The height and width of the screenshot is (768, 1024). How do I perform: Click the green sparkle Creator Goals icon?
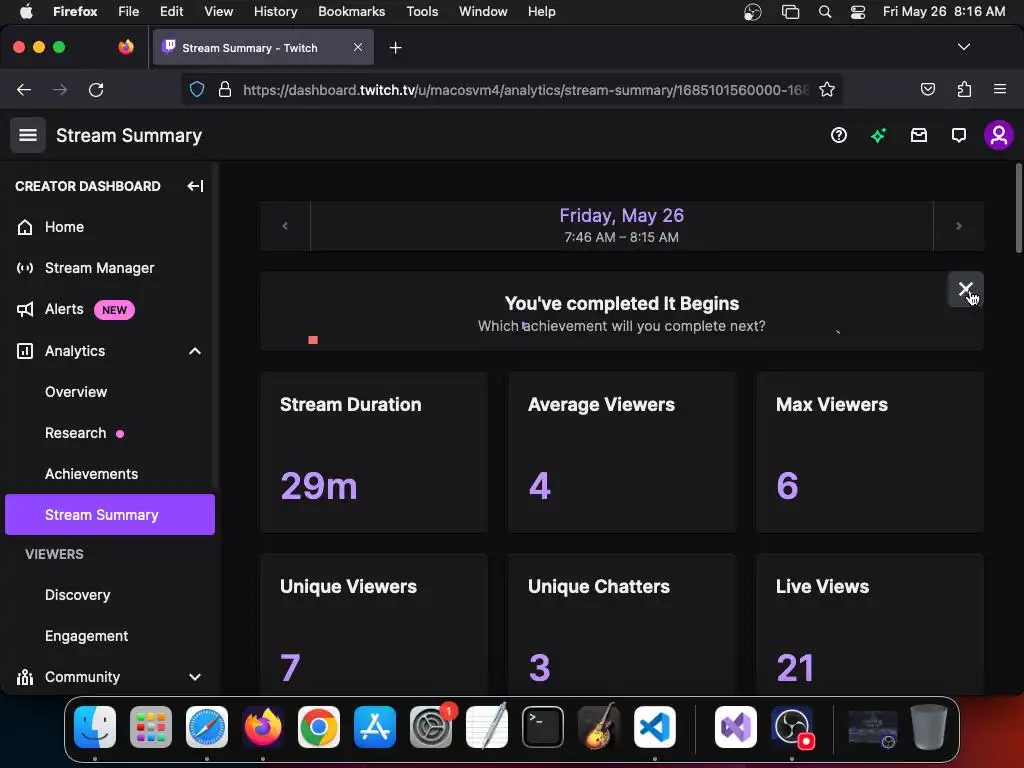[x=878, y=135]
